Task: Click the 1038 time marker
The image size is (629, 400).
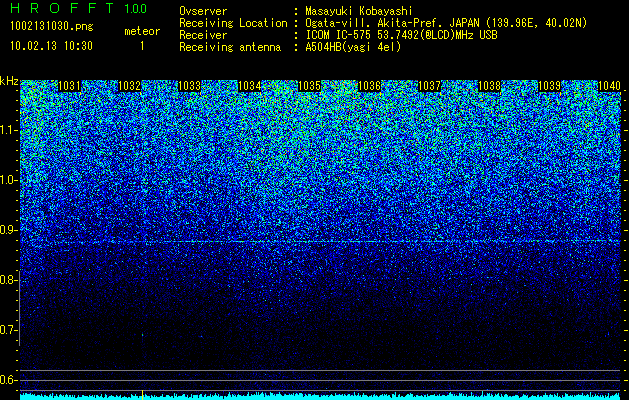Action: pyautogui.click(x=490, y=86)
